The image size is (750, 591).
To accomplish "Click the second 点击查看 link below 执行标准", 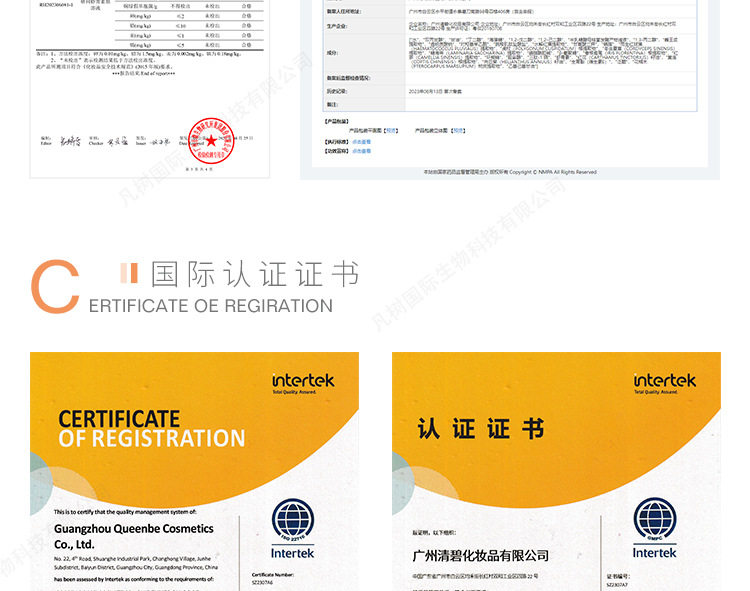I will 362,151.
